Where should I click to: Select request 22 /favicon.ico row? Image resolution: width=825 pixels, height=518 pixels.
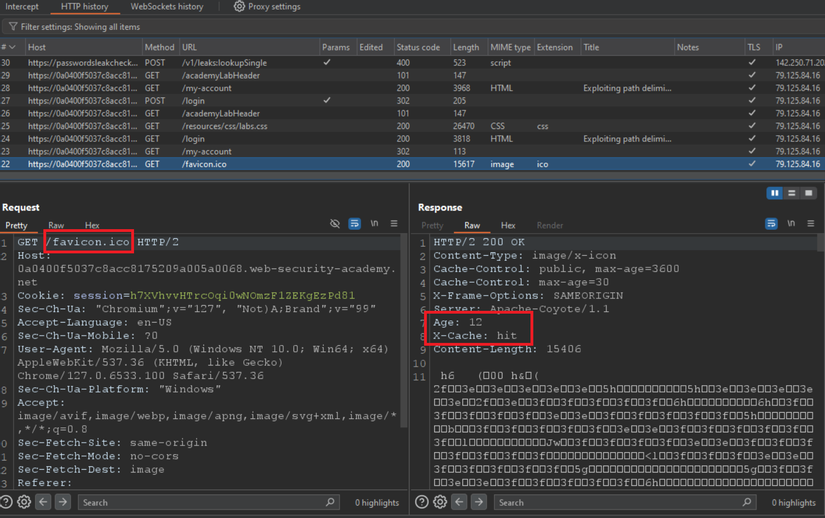point(412,164)
